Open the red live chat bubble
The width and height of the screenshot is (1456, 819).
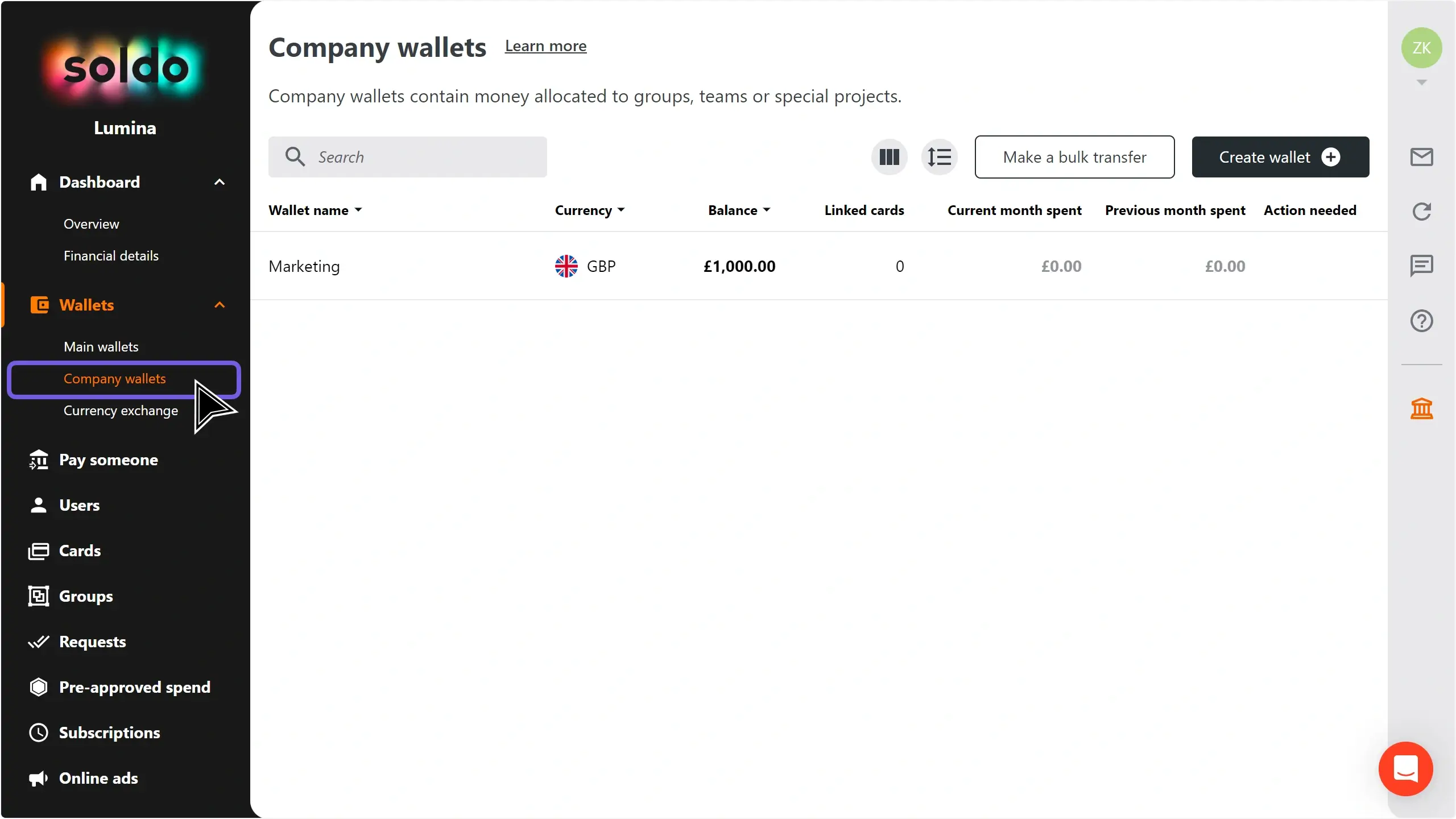click(1405, 768)
